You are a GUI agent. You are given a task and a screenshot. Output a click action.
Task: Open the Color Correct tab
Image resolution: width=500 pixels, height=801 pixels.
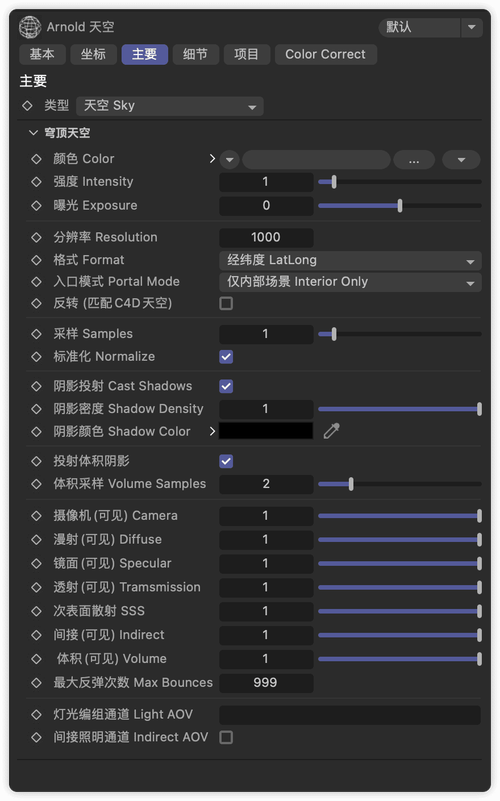click(x=326, y=54)
